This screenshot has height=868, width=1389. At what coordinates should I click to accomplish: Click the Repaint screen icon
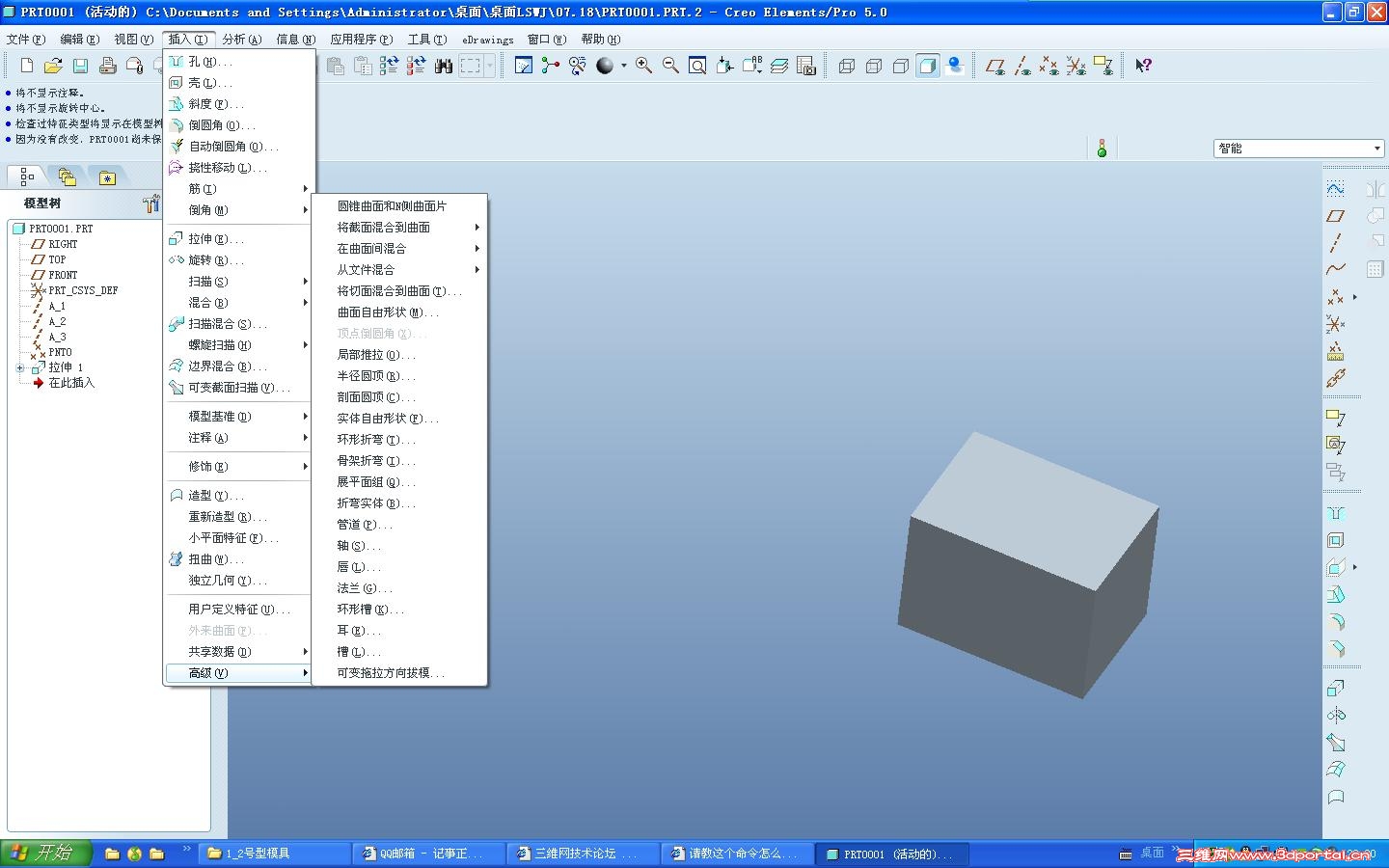[x=524, y=66]
